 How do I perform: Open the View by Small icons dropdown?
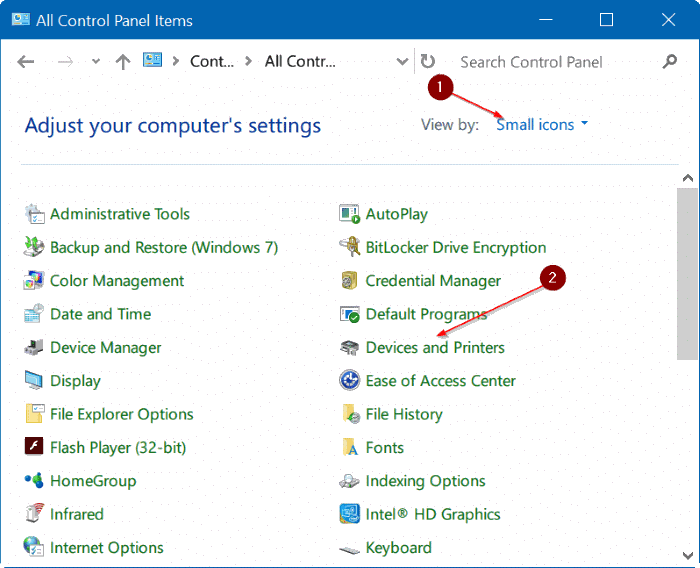(542, 125)
